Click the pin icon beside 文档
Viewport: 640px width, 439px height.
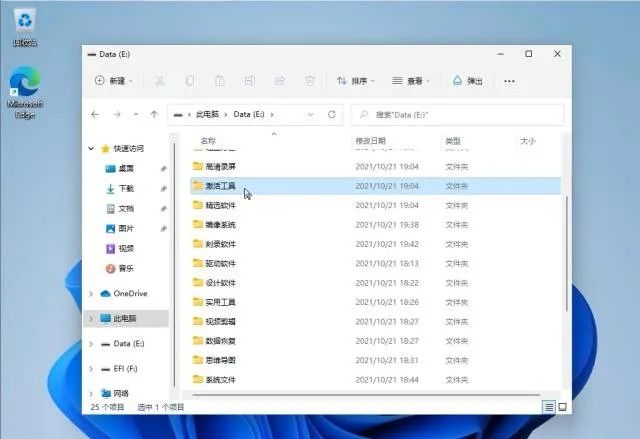163,208
